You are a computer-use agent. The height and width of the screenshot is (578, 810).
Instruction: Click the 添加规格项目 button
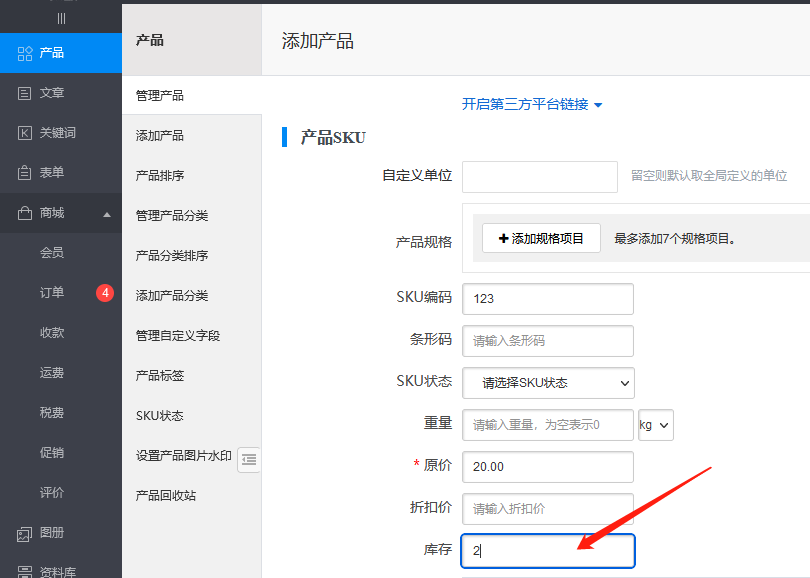pos(541,239)
